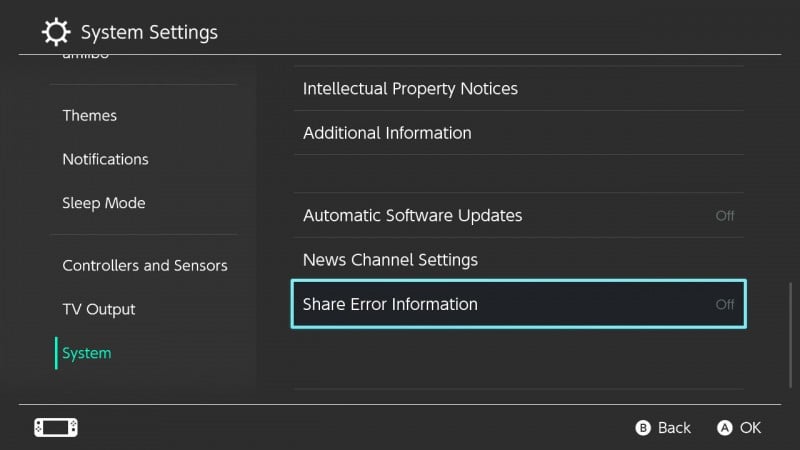Click the OK label in the footer
The height and width of the screenshot is (450, 800).
[751, 428]
